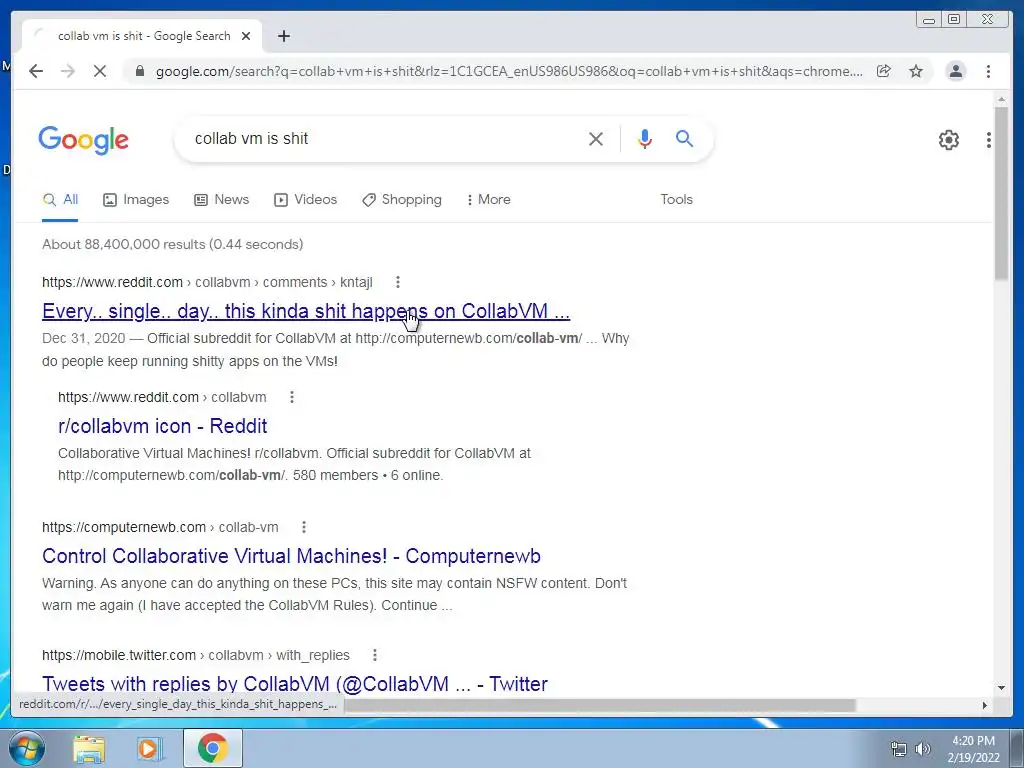Click the vertical scrollbar thumb

(x=1001, y=193)
